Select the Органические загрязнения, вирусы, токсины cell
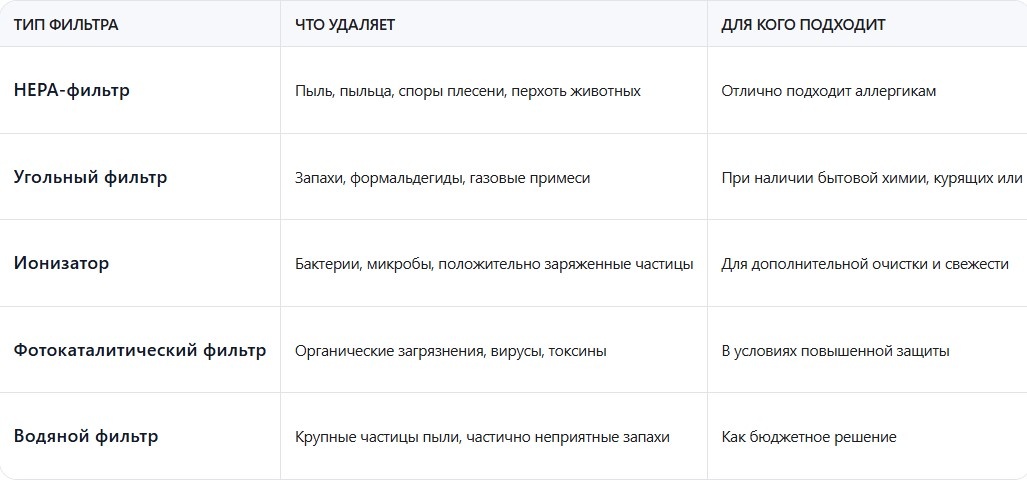 click(x=451, y=351)
